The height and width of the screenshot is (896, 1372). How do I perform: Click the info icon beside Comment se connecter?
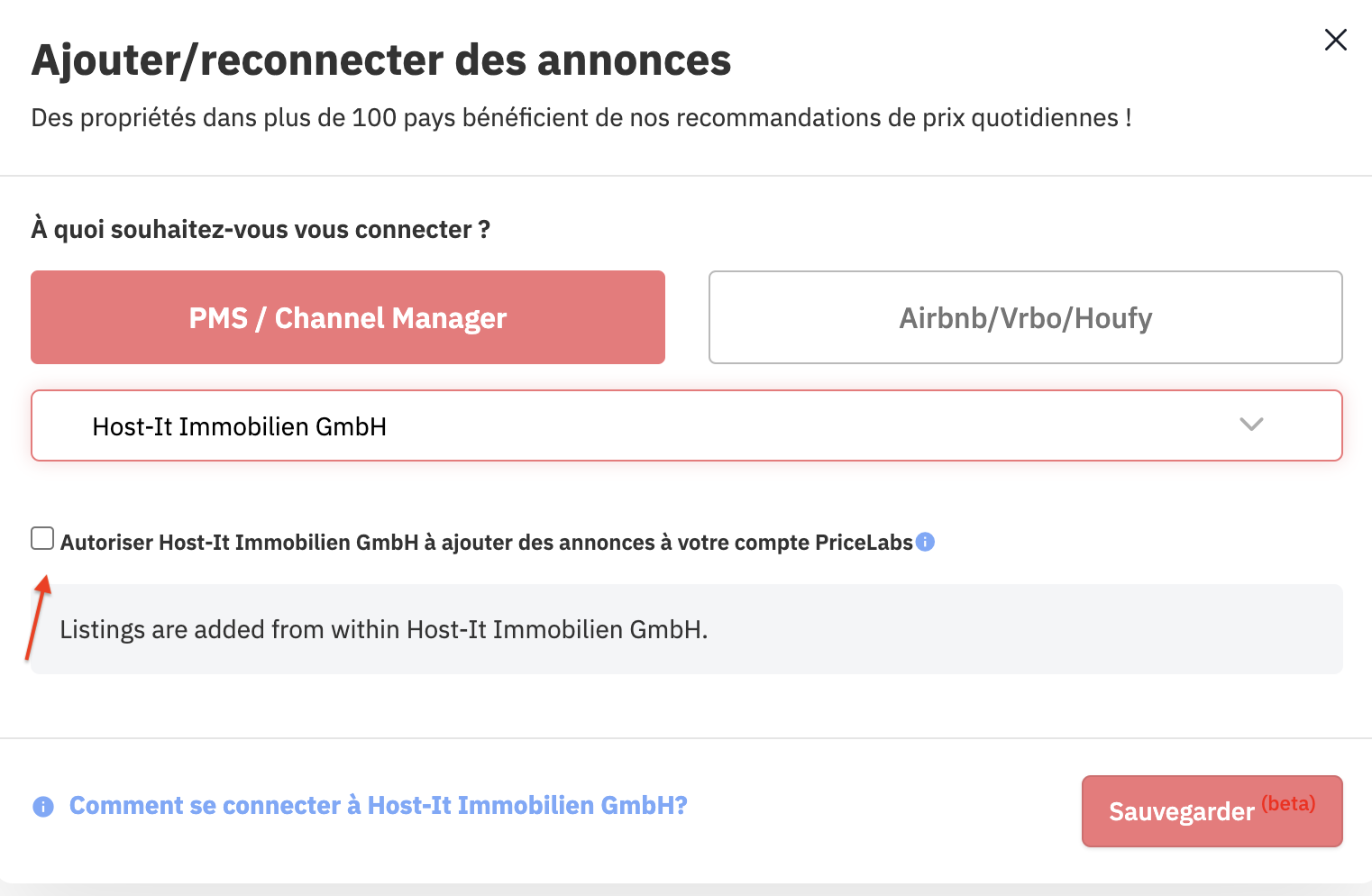pos(43,807)
